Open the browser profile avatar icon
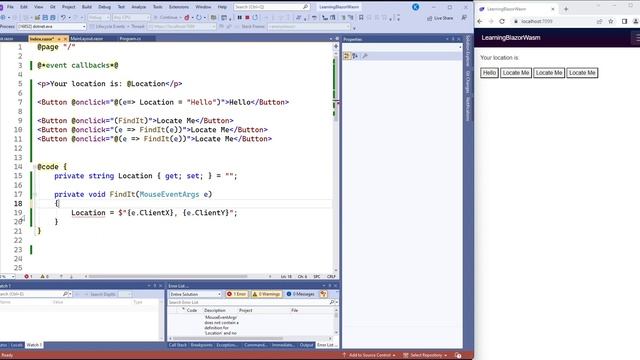This screenshot has height=360, width=640. [x=636, y=21]
